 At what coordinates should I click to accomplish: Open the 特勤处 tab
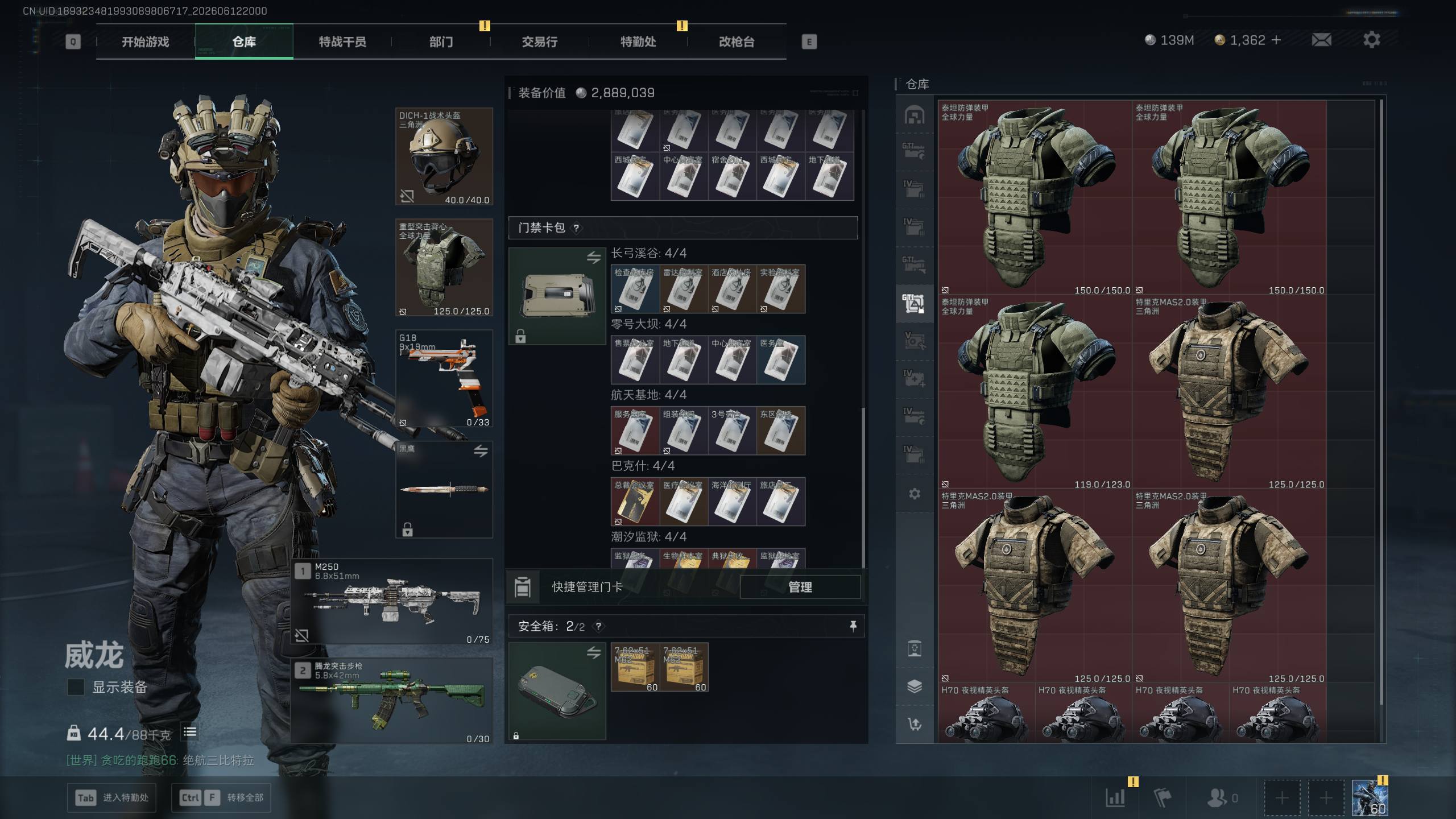tap(638, 42)
